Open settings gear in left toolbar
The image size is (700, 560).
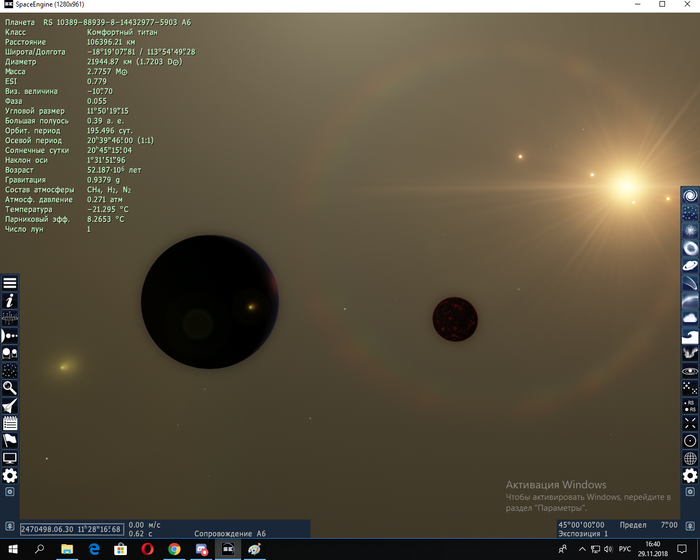(x=10, y=475)
